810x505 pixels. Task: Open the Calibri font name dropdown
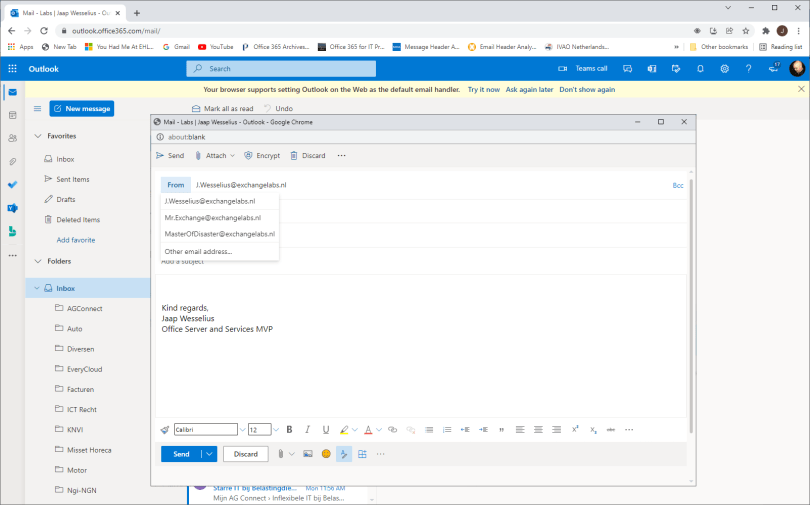click(206, 429)
